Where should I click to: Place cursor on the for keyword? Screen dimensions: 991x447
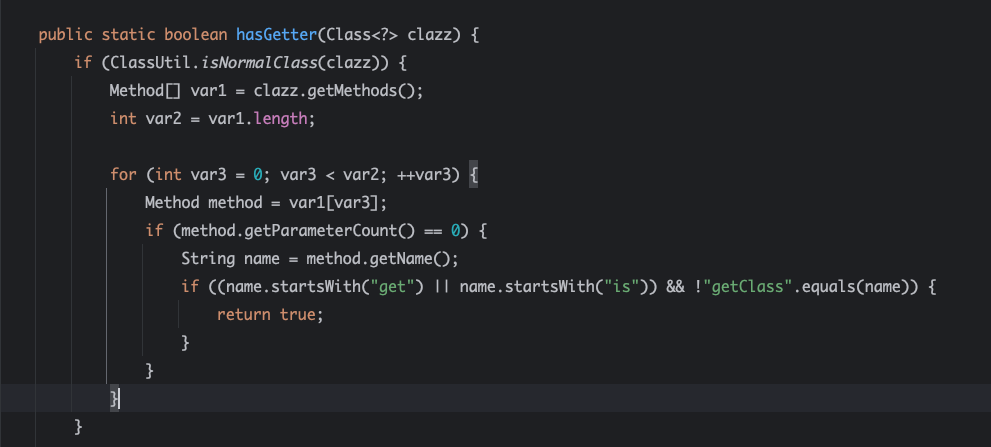click(123, 175)
